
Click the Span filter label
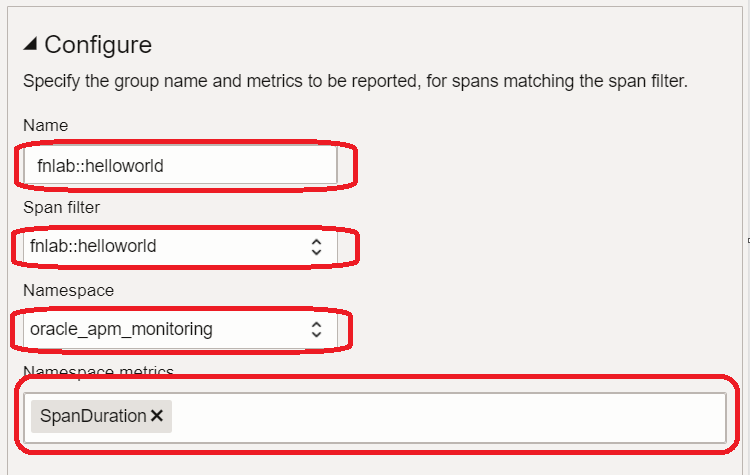pos(60,207)
